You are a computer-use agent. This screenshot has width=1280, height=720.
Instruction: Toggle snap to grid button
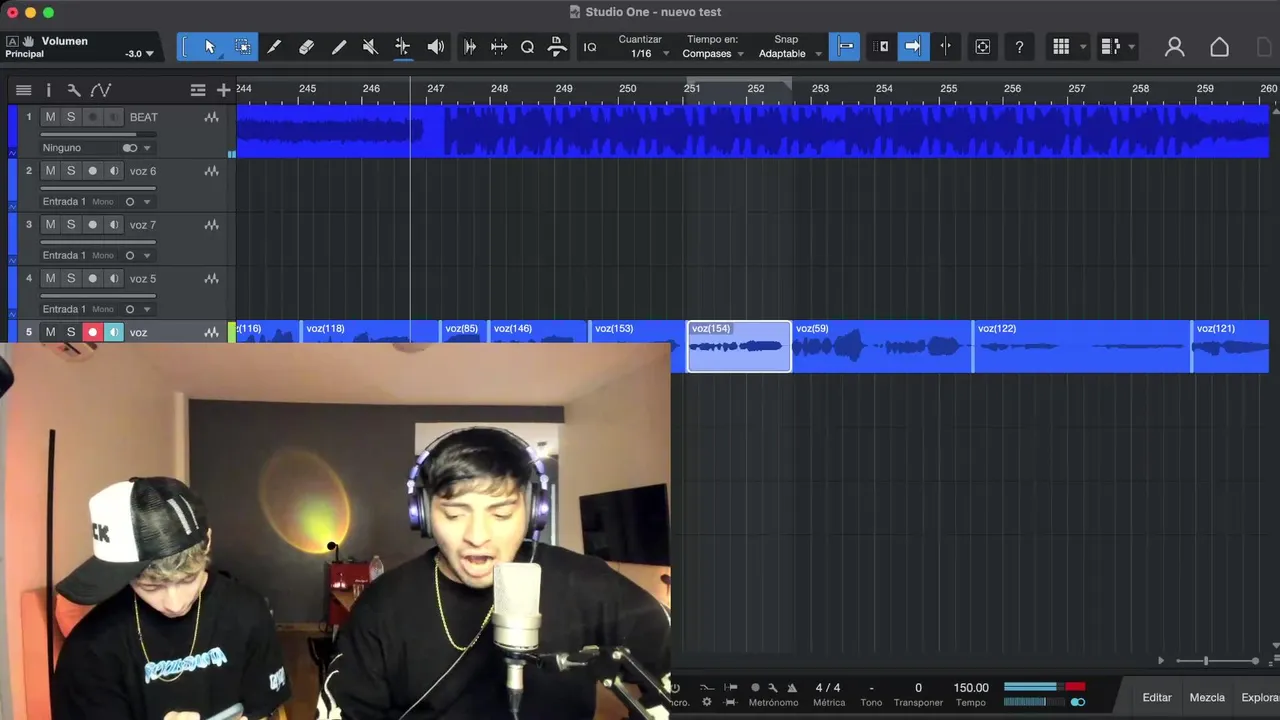pos(844,47)
